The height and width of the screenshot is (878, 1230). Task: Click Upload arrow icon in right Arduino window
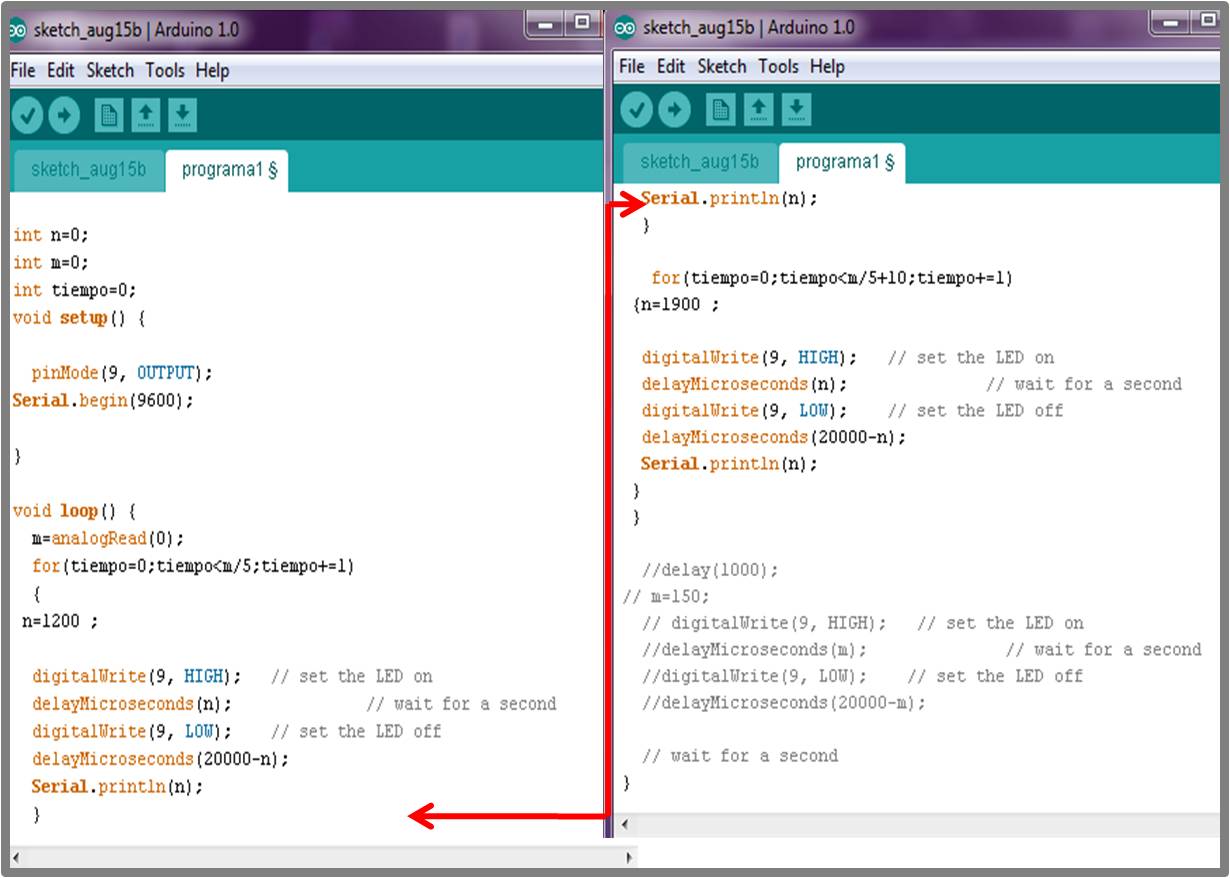pos(674,110)
